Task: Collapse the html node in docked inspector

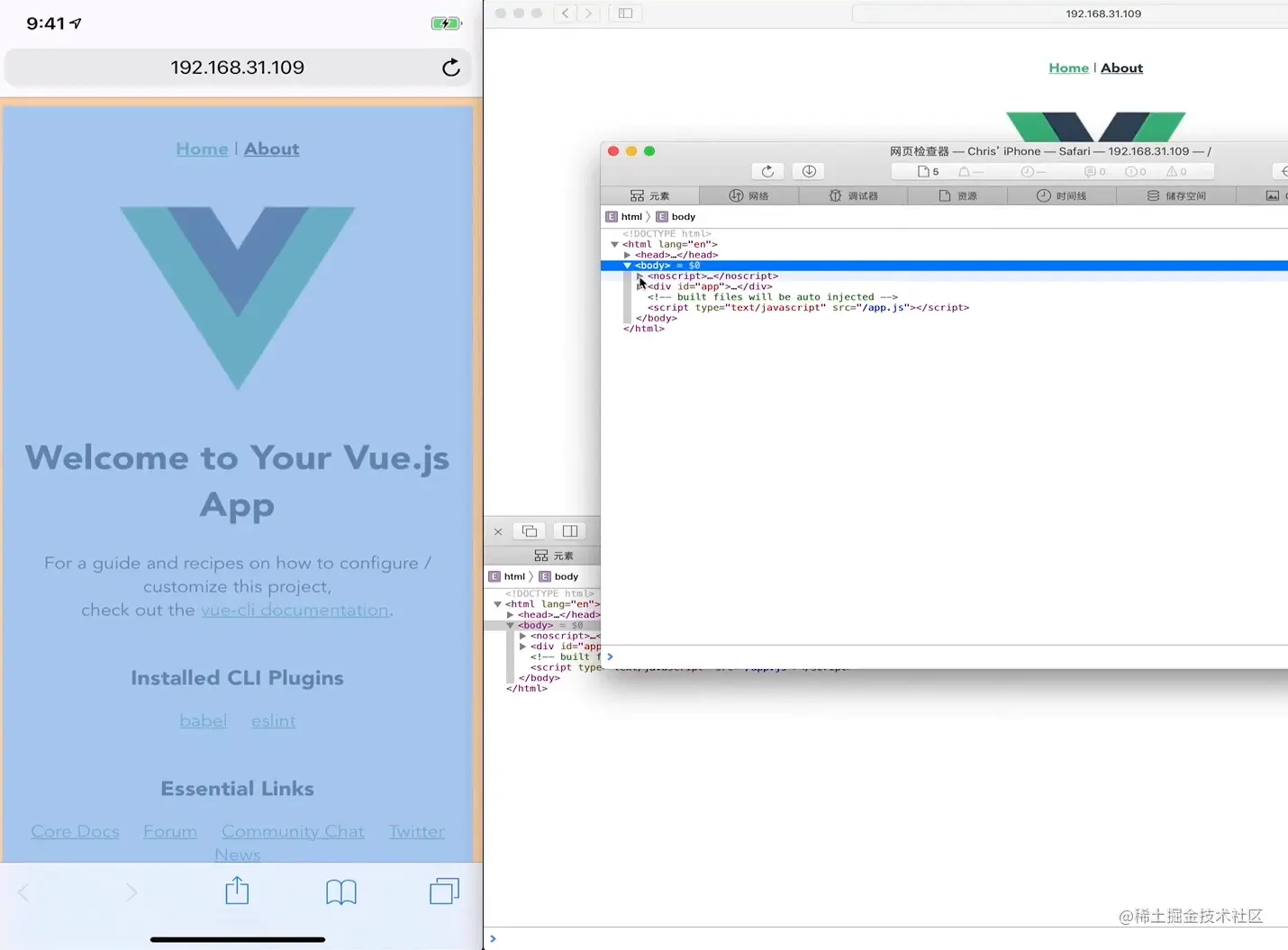Action: (498, 604)
